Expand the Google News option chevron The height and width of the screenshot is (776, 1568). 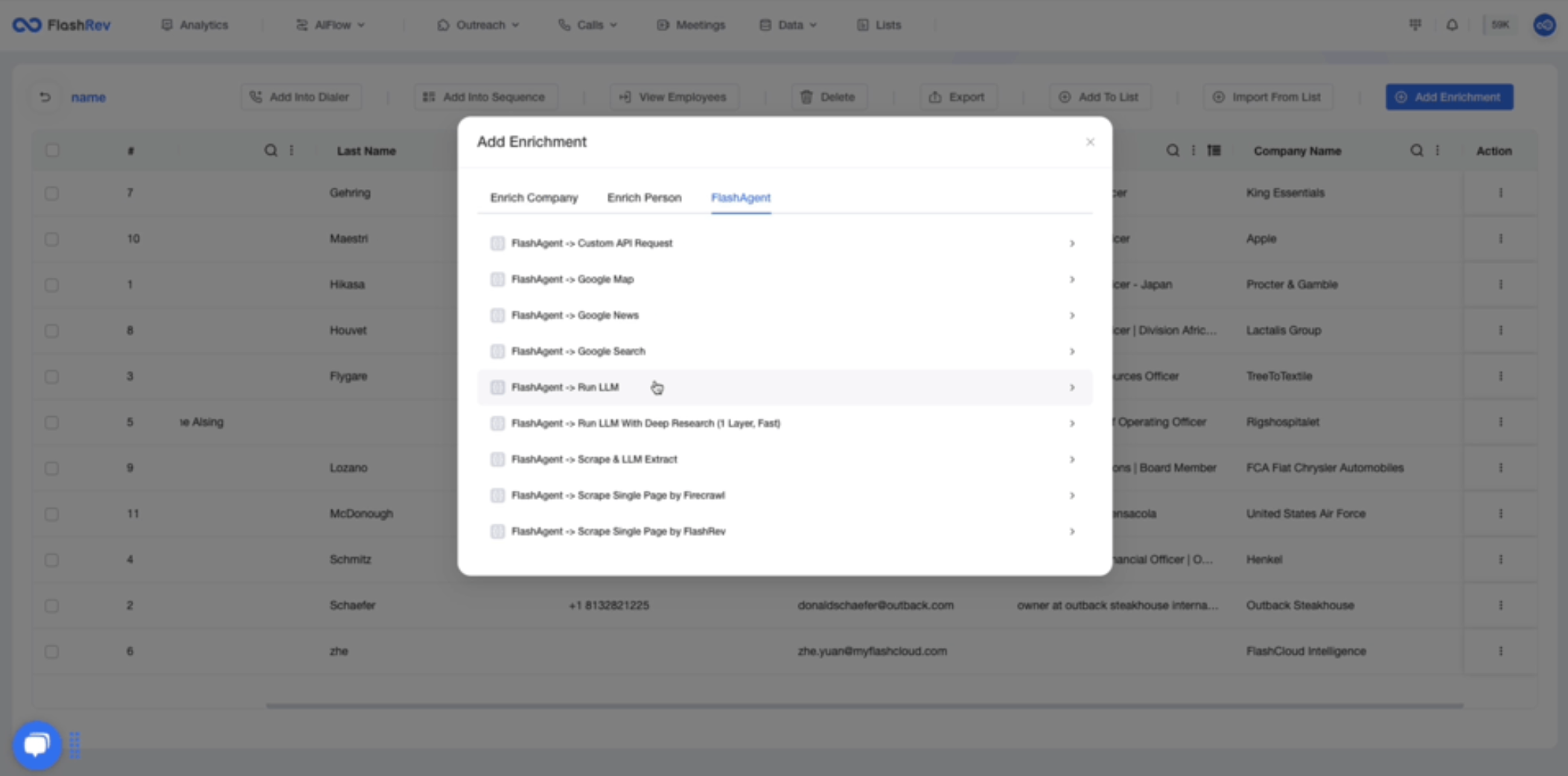1072,316
